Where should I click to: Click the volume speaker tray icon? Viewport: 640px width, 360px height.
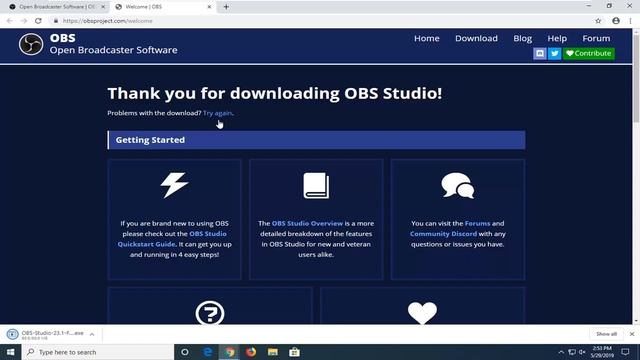point(582,352)
